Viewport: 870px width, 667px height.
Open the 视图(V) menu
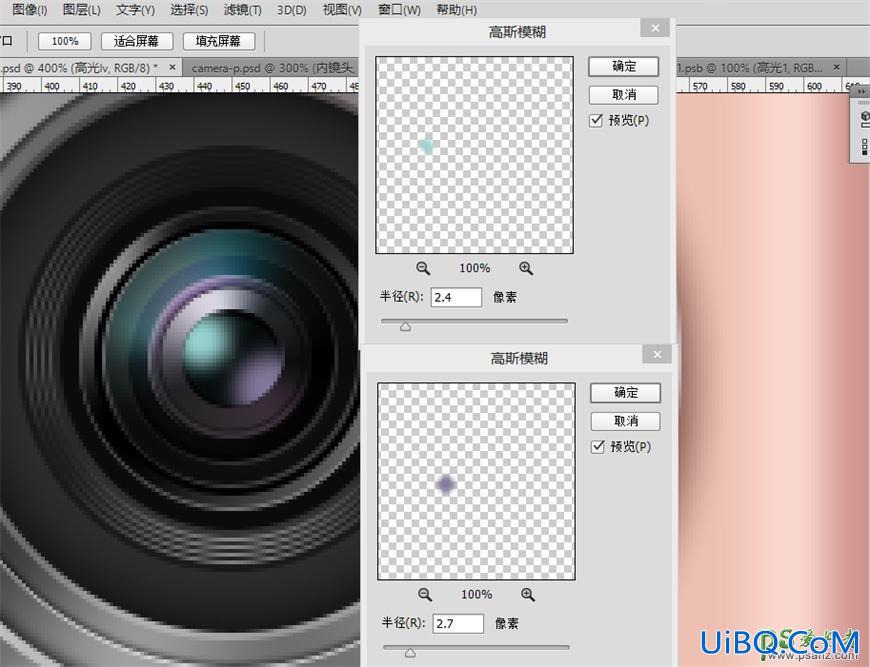[x=342, y=9]
